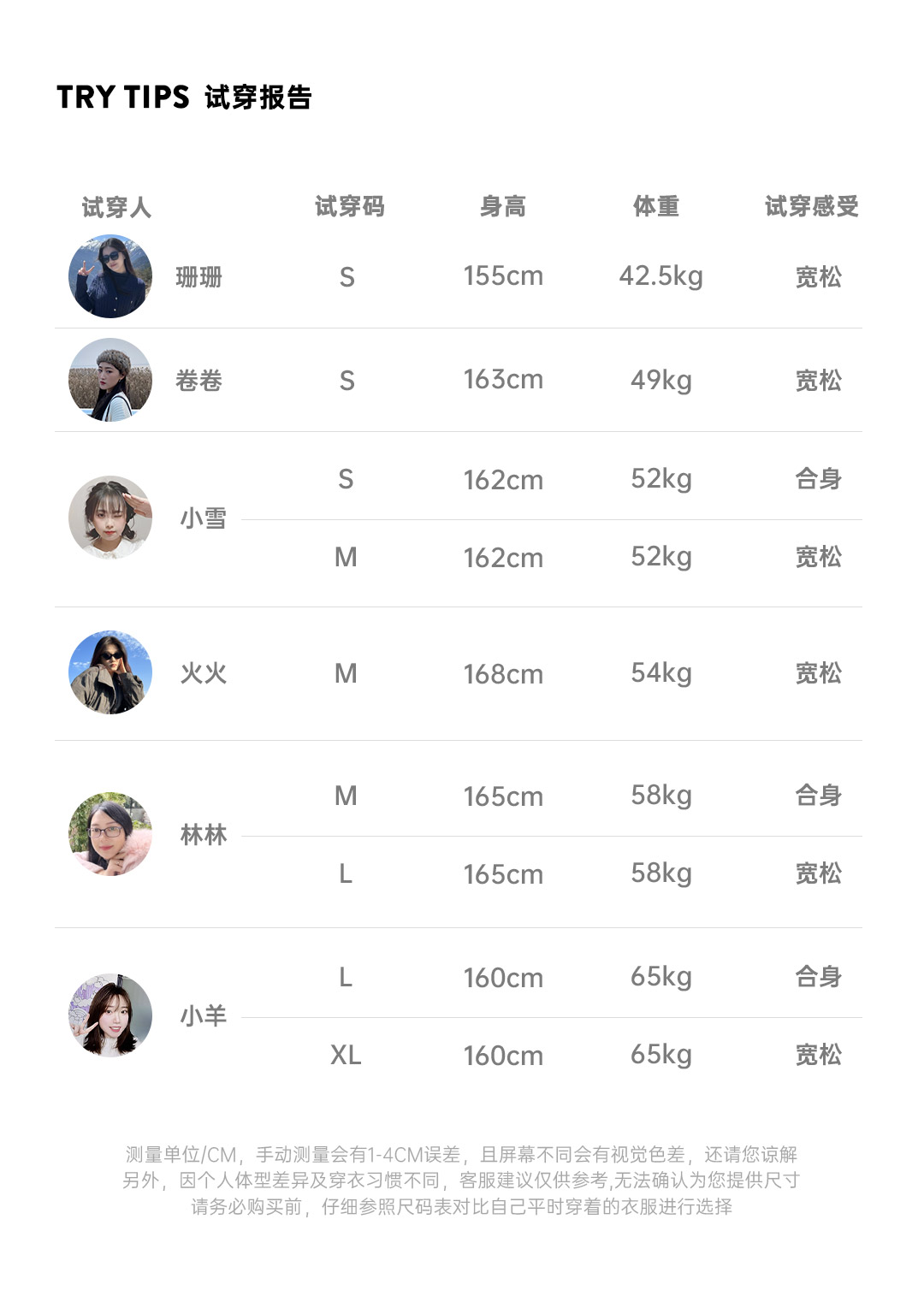Select the 试穿感受 column header
The height and width of the screenshot is (1302, 924).
click(x=811, y=206)
